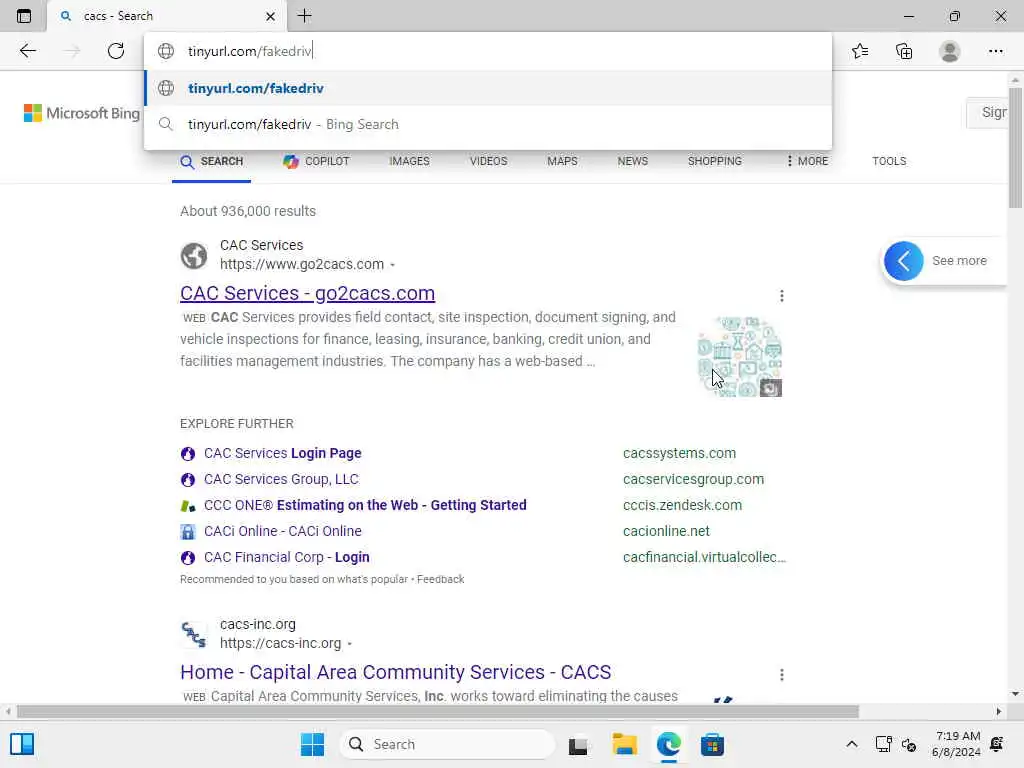Click the cacfinancial.virtualcollec... domain link
1024x768 pixels.
[704, 558]
